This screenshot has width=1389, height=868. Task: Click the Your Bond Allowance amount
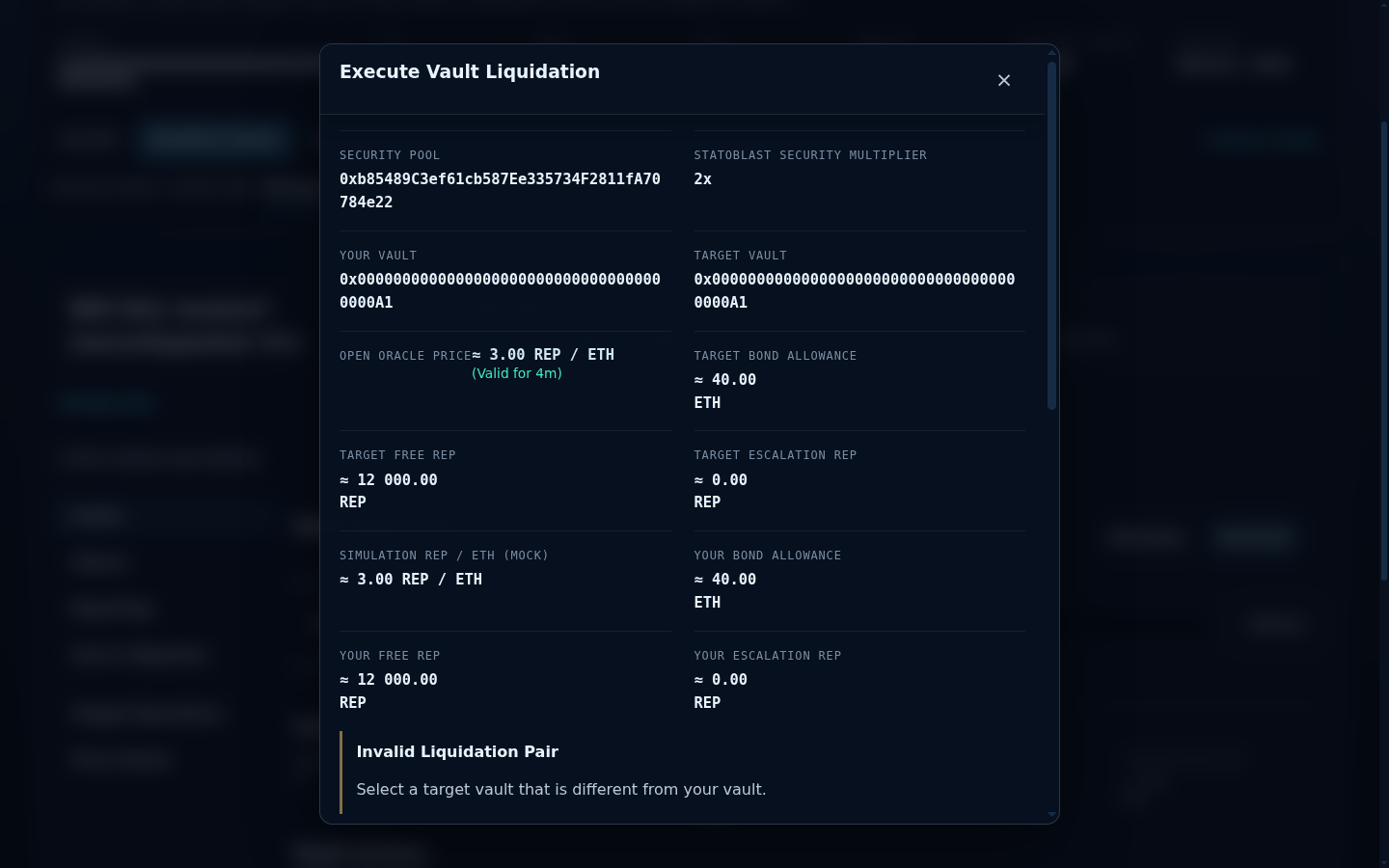(x=725, y=590)
